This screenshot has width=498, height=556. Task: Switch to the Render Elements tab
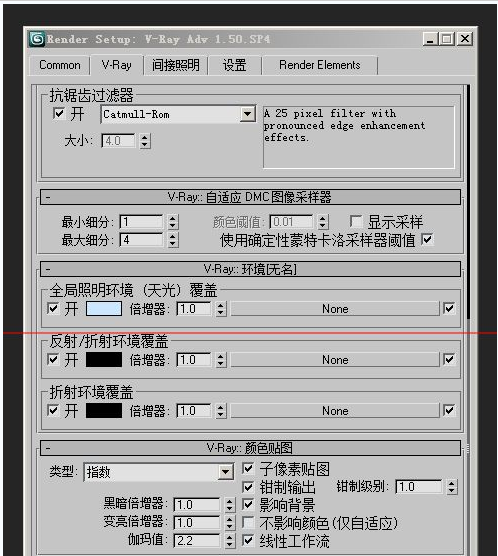coord(320,65)
